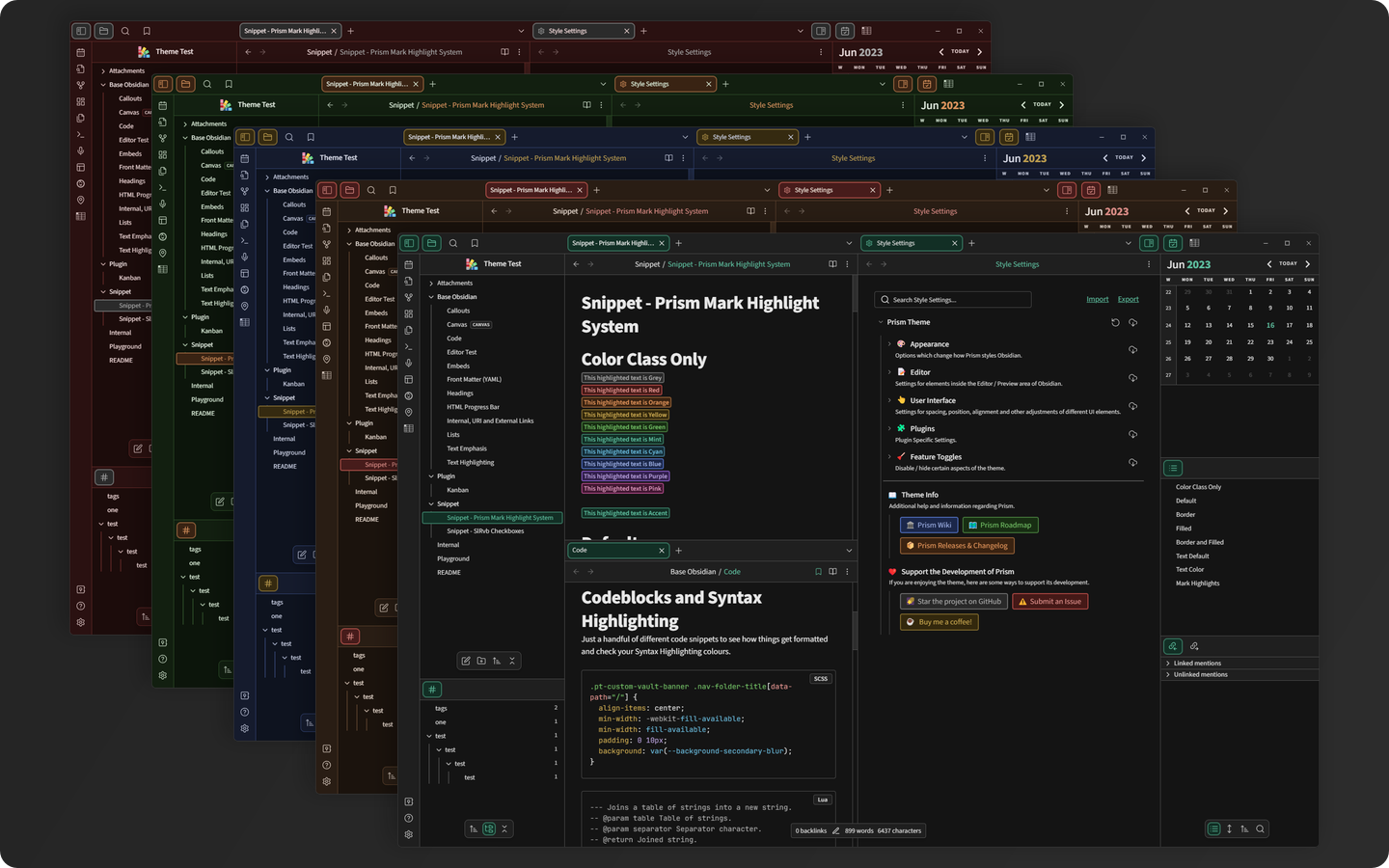Open the outline pane icon in right sidebar
This screenshot has height=868, width=1389.
(x=1173, y=468)
